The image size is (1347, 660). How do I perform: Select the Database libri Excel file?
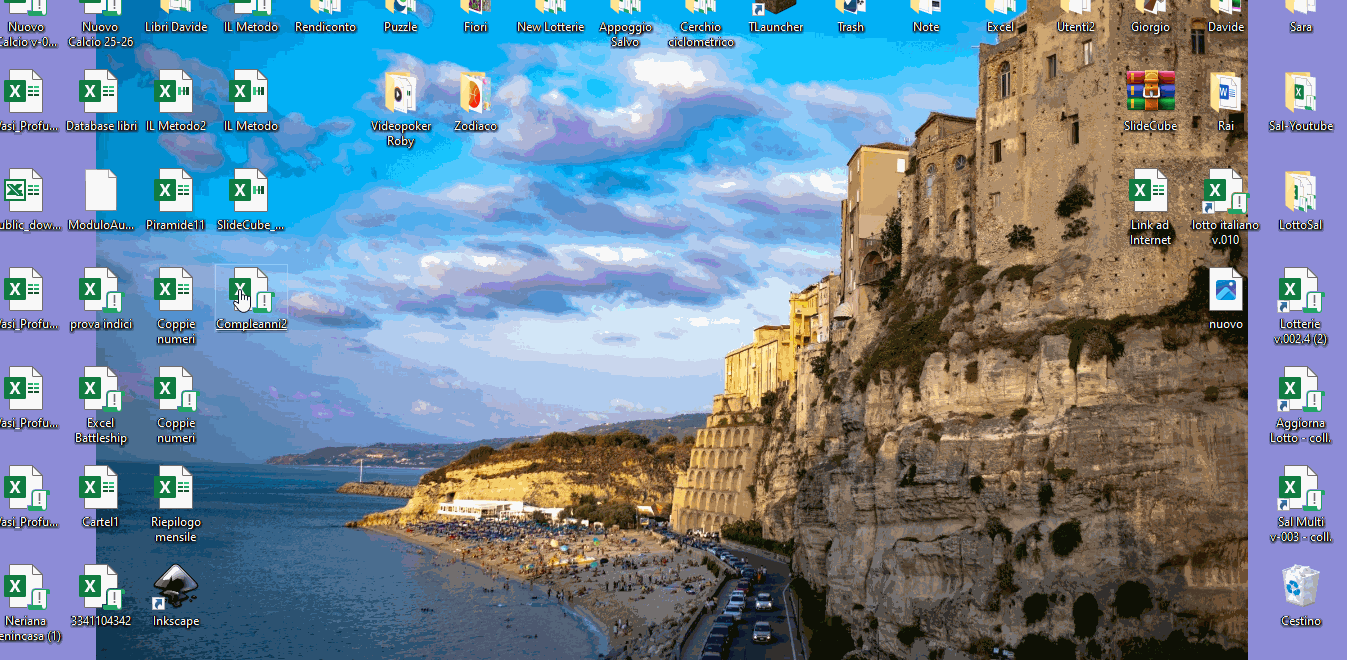tap(100, 92)
